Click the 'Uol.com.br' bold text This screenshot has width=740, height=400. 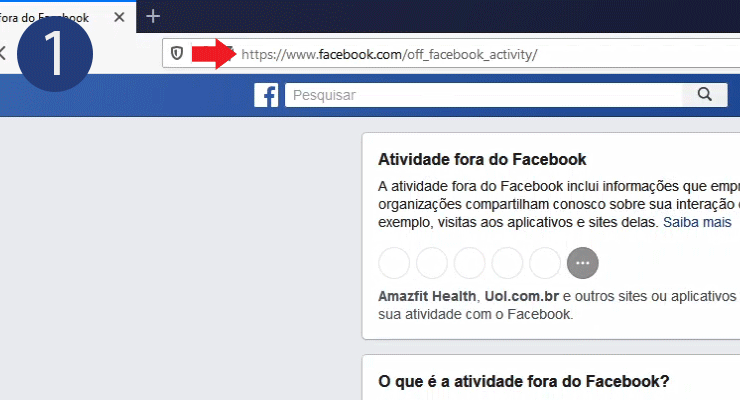coord(521,296)
